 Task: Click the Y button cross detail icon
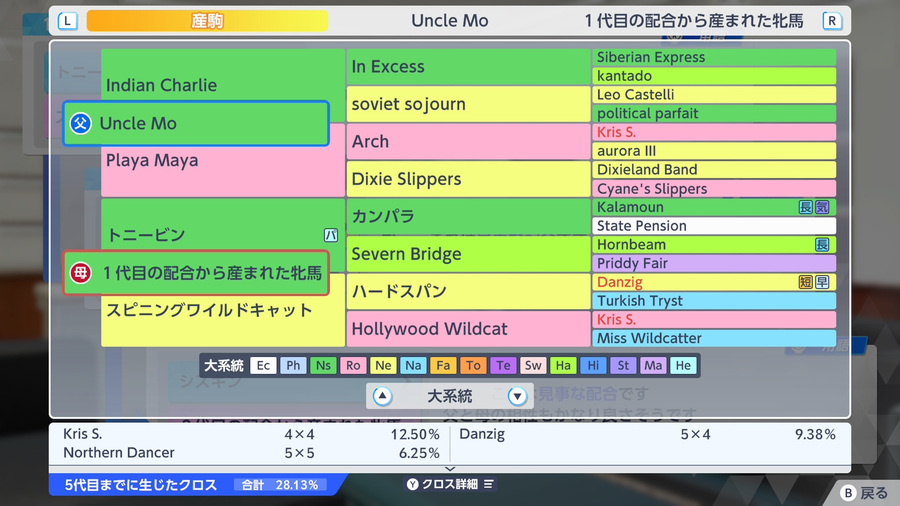click(x=413, y=484)
